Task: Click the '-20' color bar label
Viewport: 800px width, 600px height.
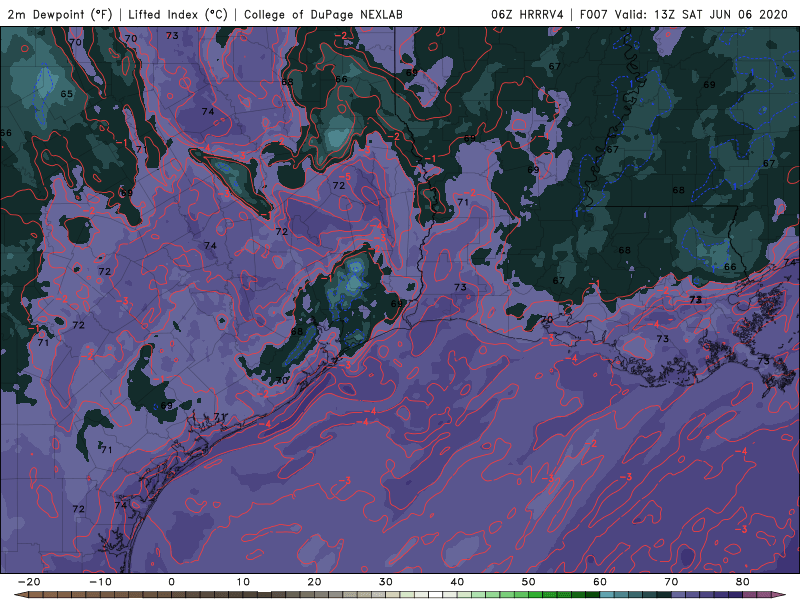Action: [29, 582]
